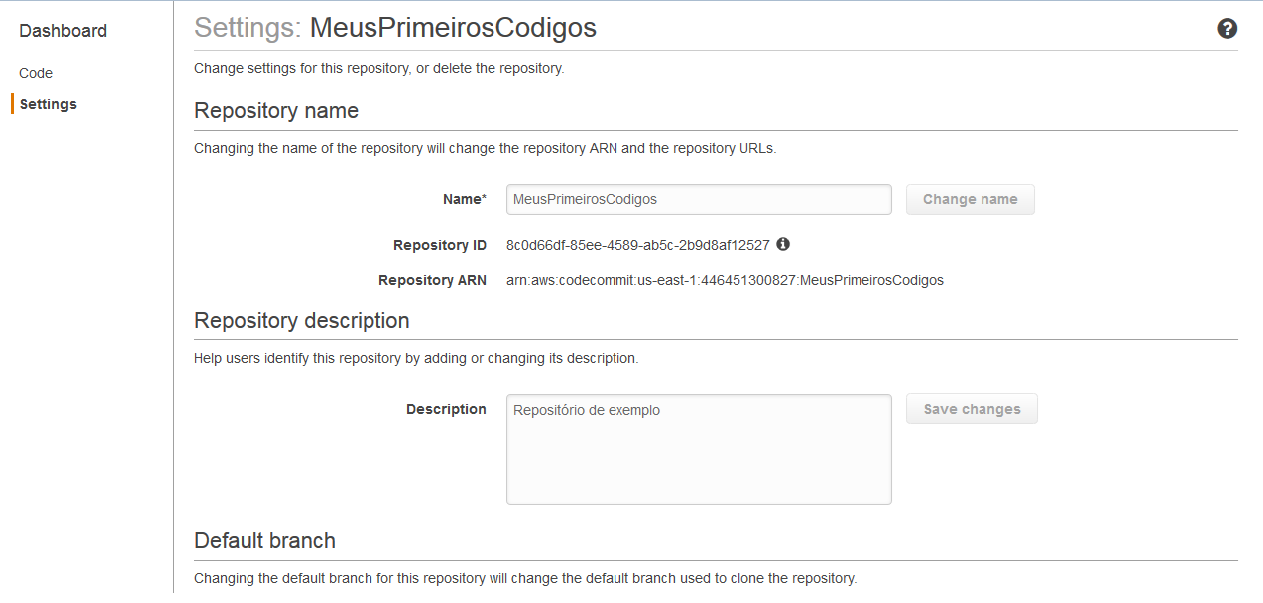Click the MeusPrimeirosCodigos page title
The width and height of the screenshot is (1263, 603).
(453, 27)
